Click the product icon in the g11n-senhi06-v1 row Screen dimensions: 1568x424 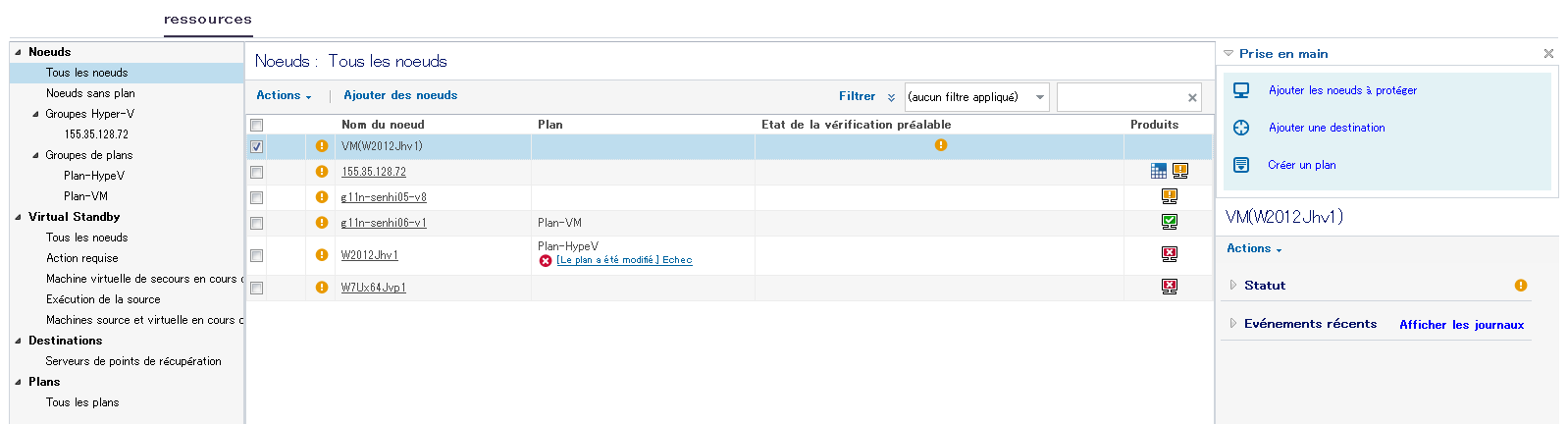point(1170,222)
